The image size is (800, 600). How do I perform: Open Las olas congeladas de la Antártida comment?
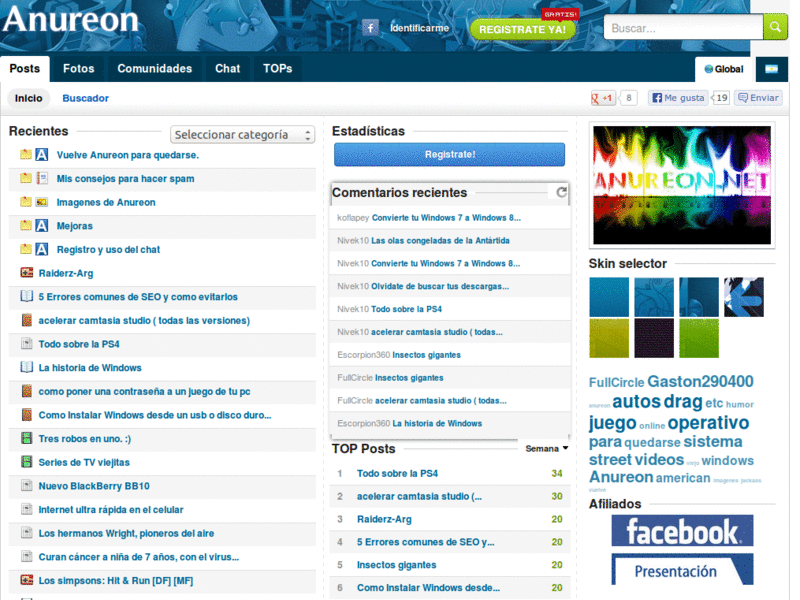(x=440, y=240)
